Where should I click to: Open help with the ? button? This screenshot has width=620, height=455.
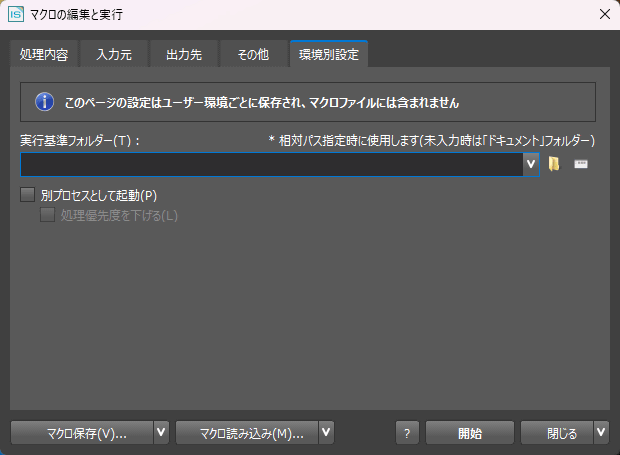coord(407,432)
